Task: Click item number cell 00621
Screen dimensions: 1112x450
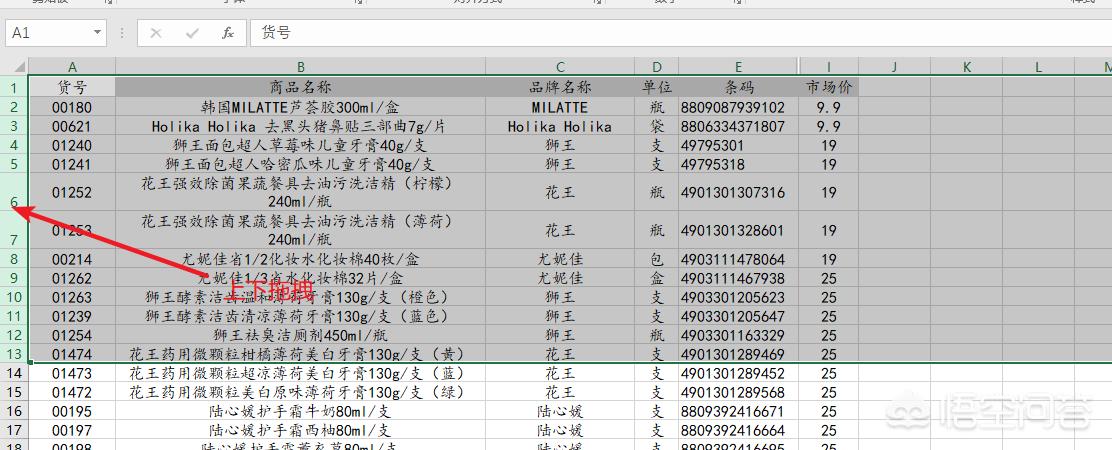Action: tap(72, 126)
